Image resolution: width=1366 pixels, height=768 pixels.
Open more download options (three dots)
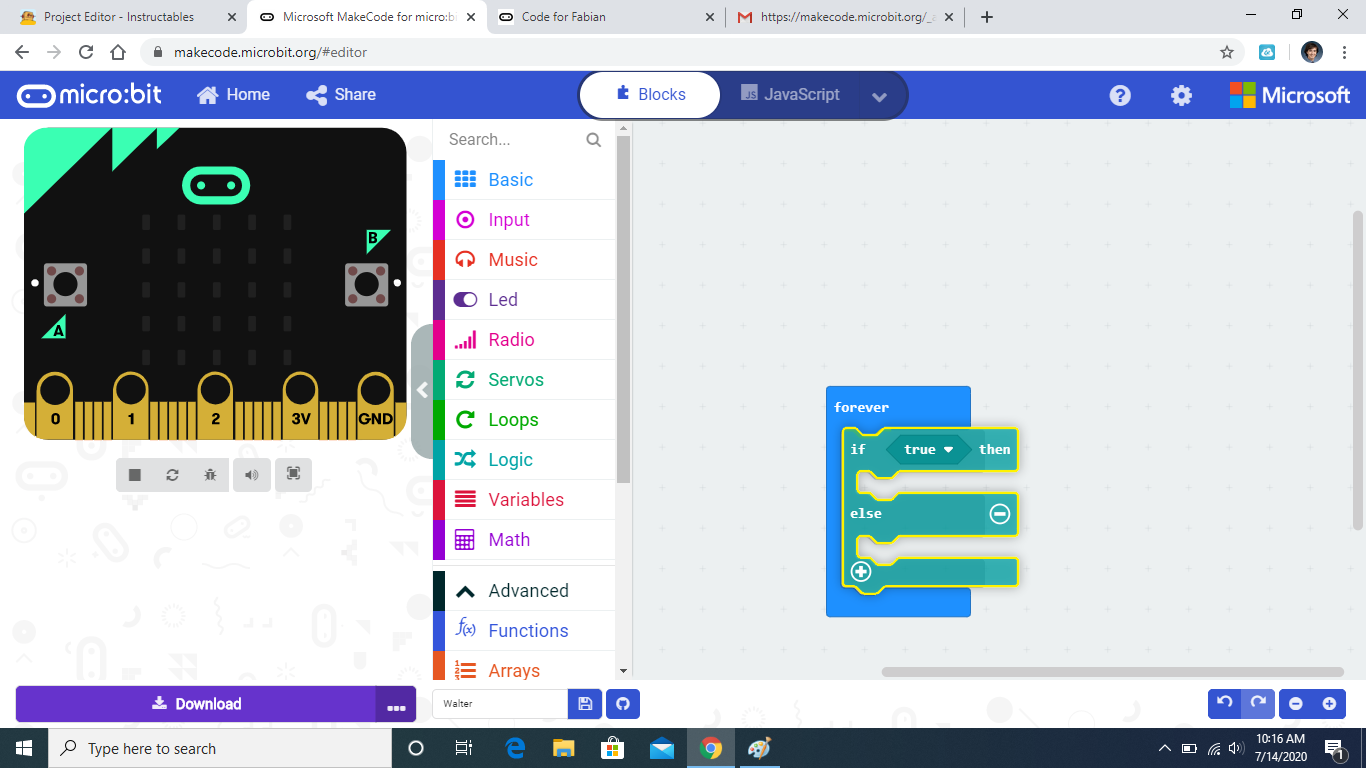click(396, 704)
